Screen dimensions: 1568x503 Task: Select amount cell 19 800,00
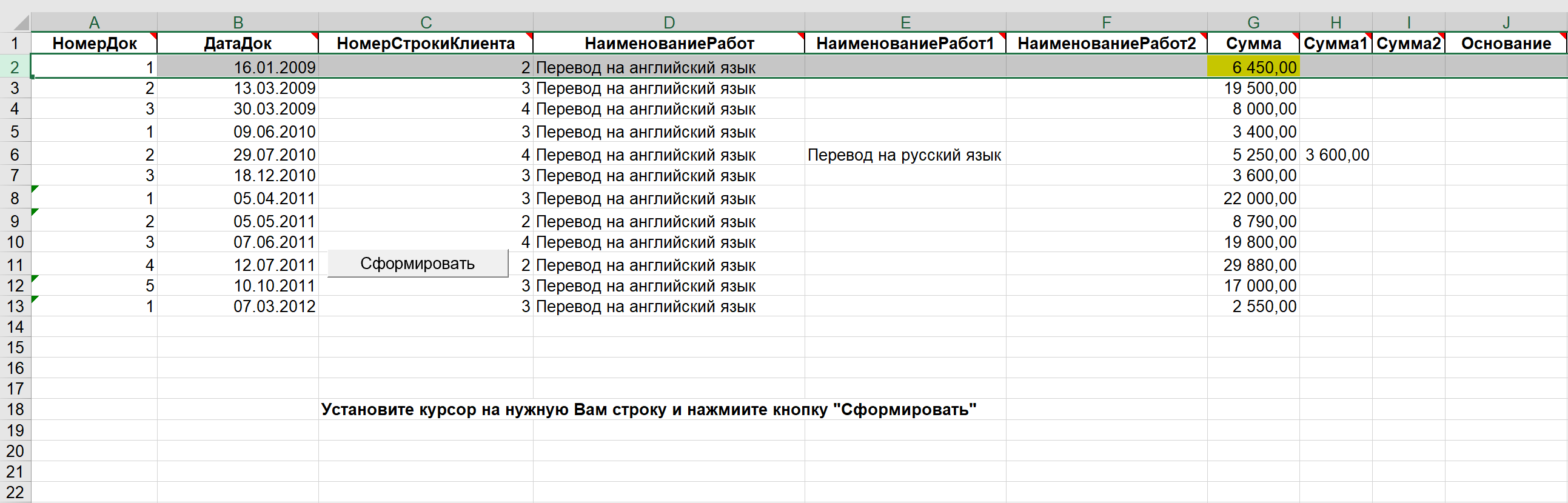tap(1253, 242)
